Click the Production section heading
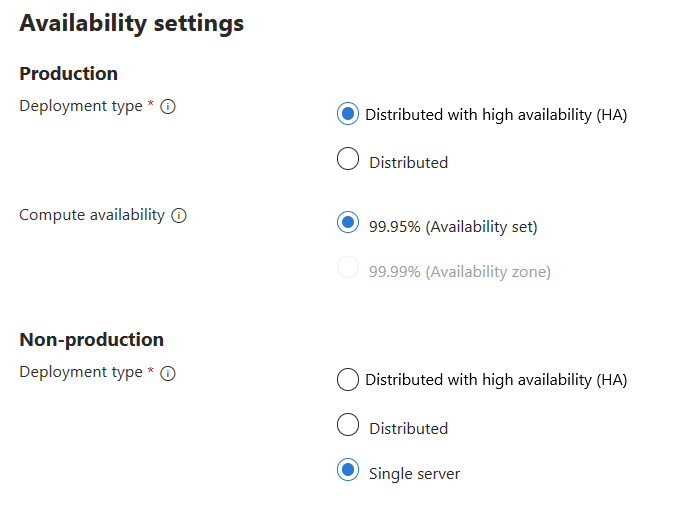 pos(68,74)
